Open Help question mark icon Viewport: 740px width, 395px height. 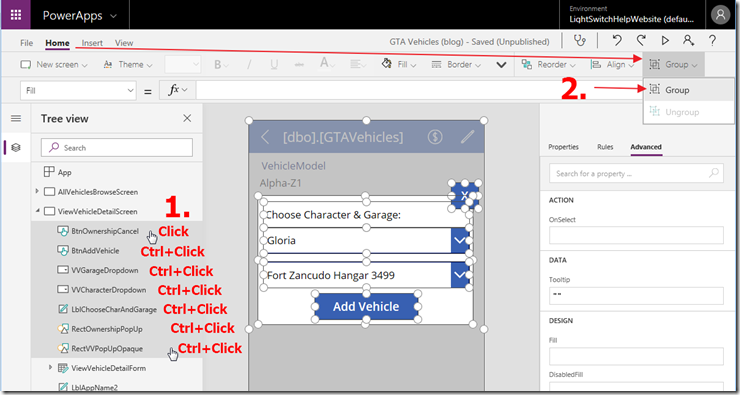point(712,41)
